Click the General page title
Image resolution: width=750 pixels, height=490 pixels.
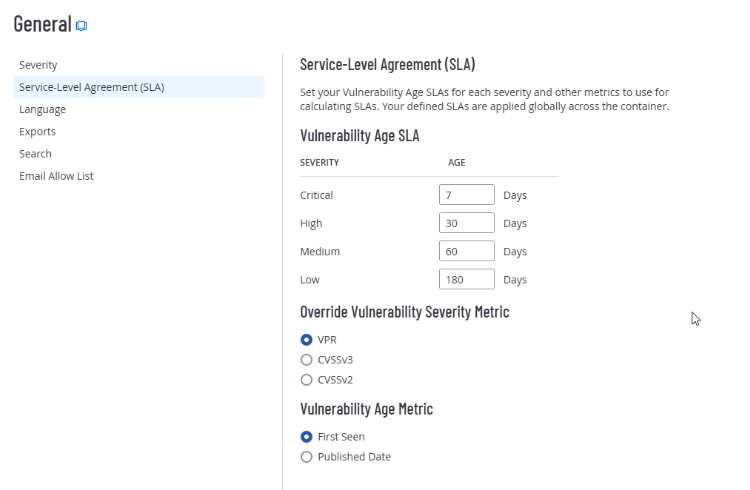pos(42,24)
